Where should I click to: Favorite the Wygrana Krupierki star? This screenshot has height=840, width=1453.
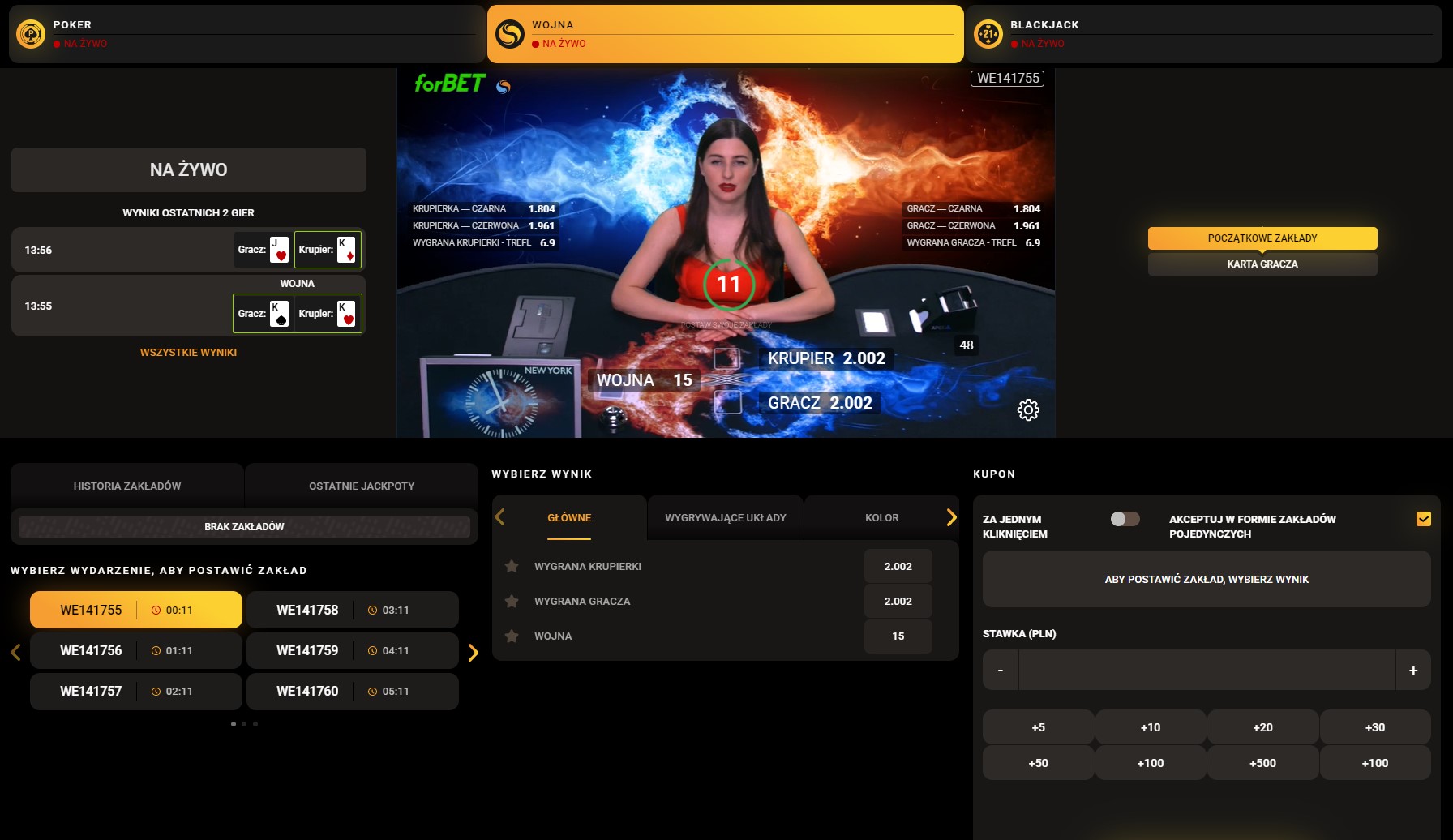pos(512,566)
